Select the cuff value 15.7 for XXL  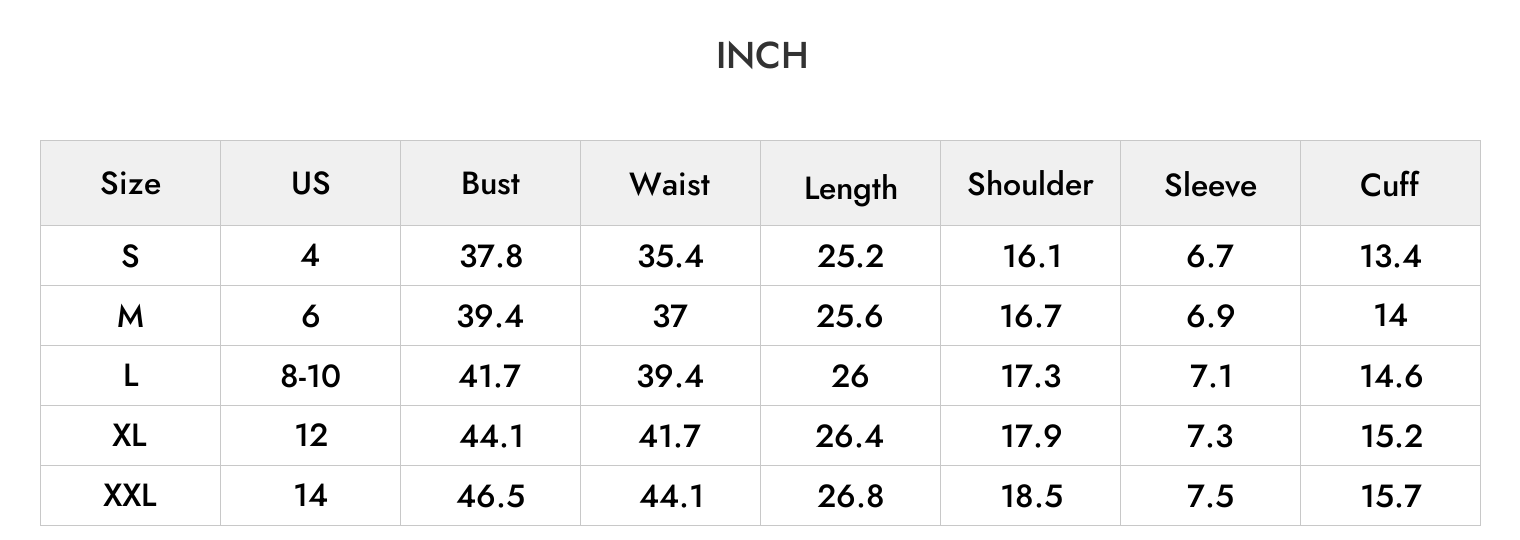1390,496
